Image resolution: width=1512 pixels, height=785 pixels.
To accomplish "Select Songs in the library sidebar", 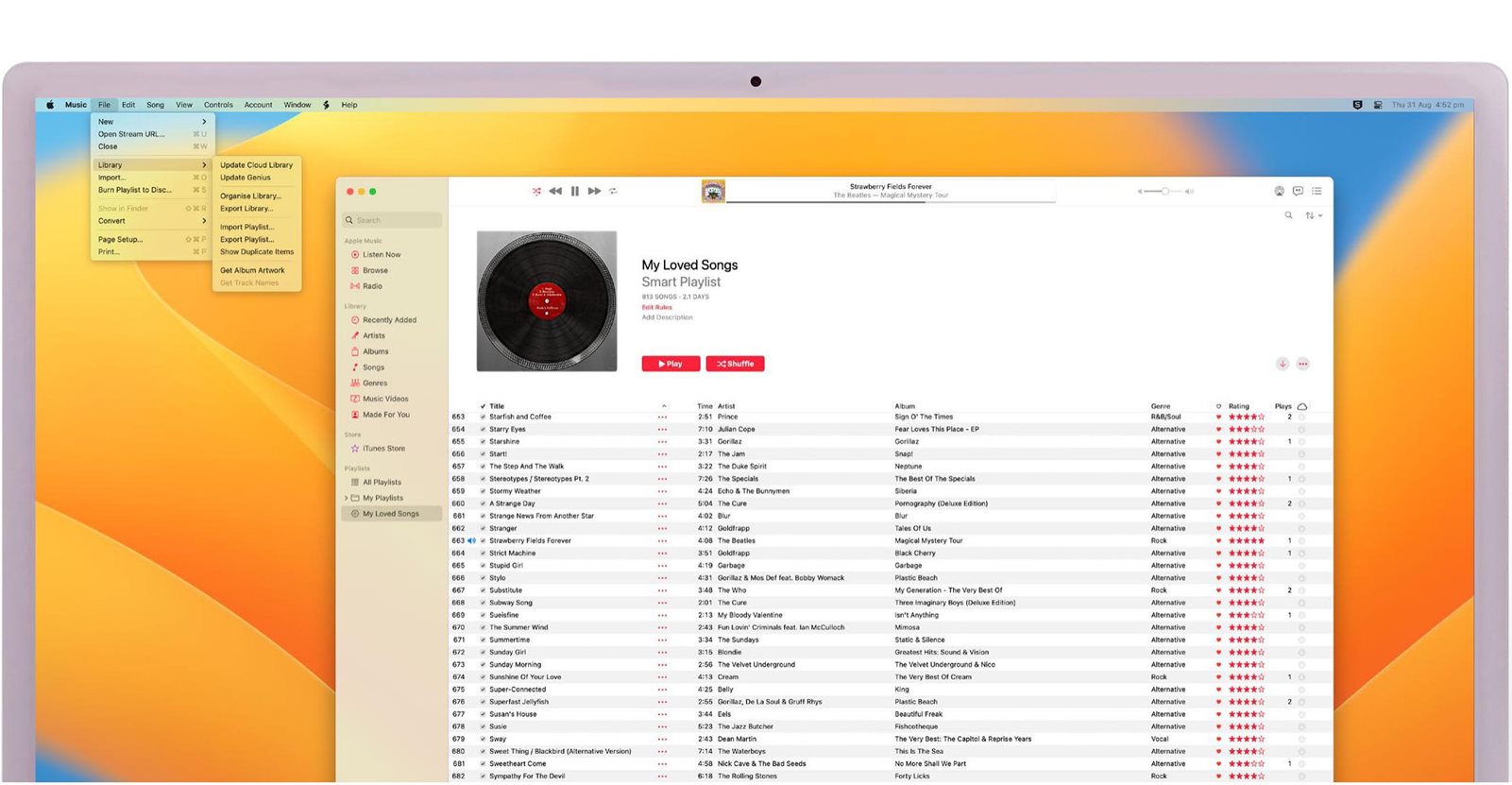I will coord(373,367).
